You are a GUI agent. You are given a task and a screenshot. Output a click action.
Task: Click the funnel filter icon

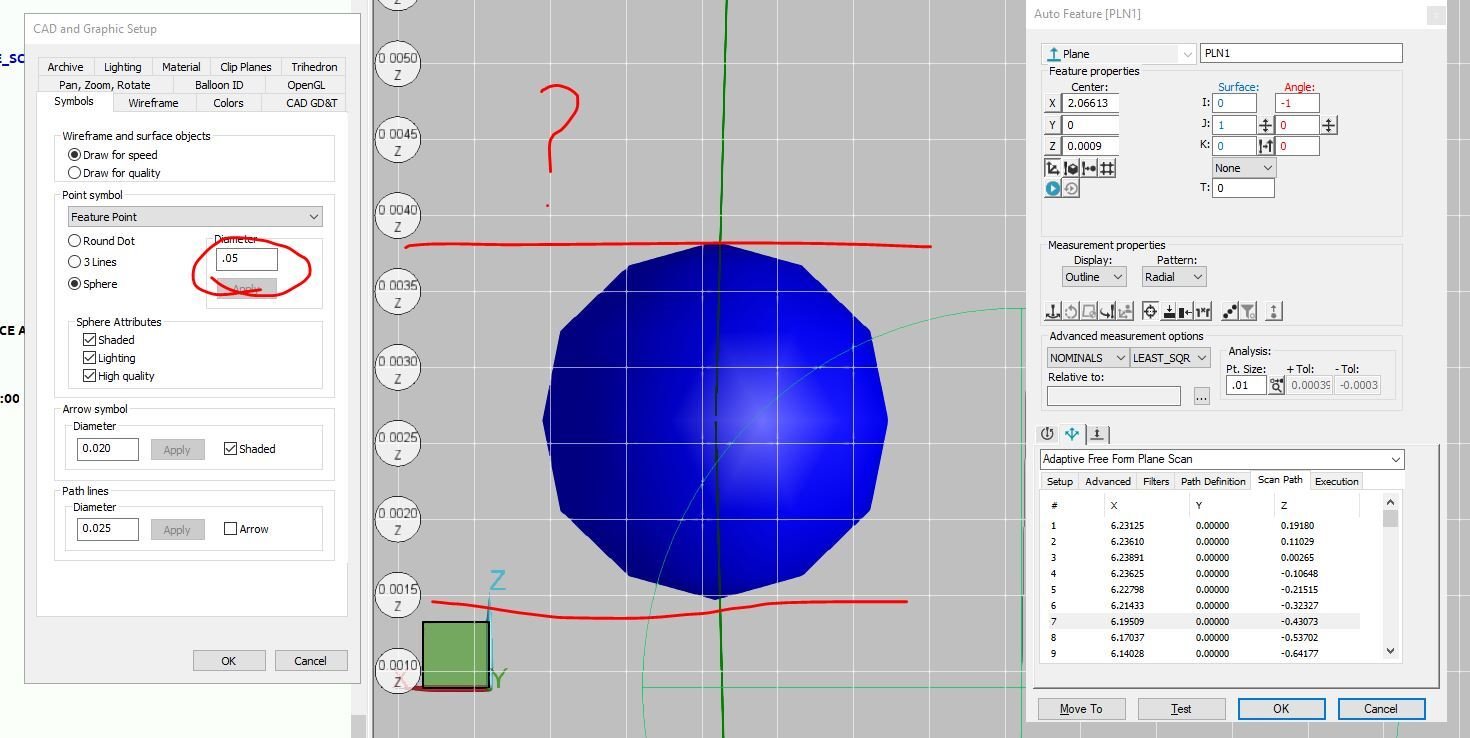(1247, 312)
